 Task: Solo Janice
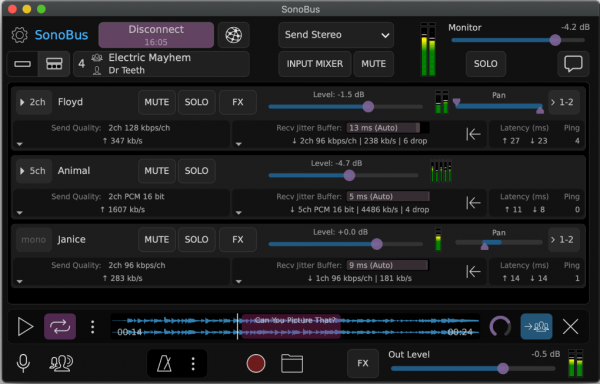click(x=196, y=239)
